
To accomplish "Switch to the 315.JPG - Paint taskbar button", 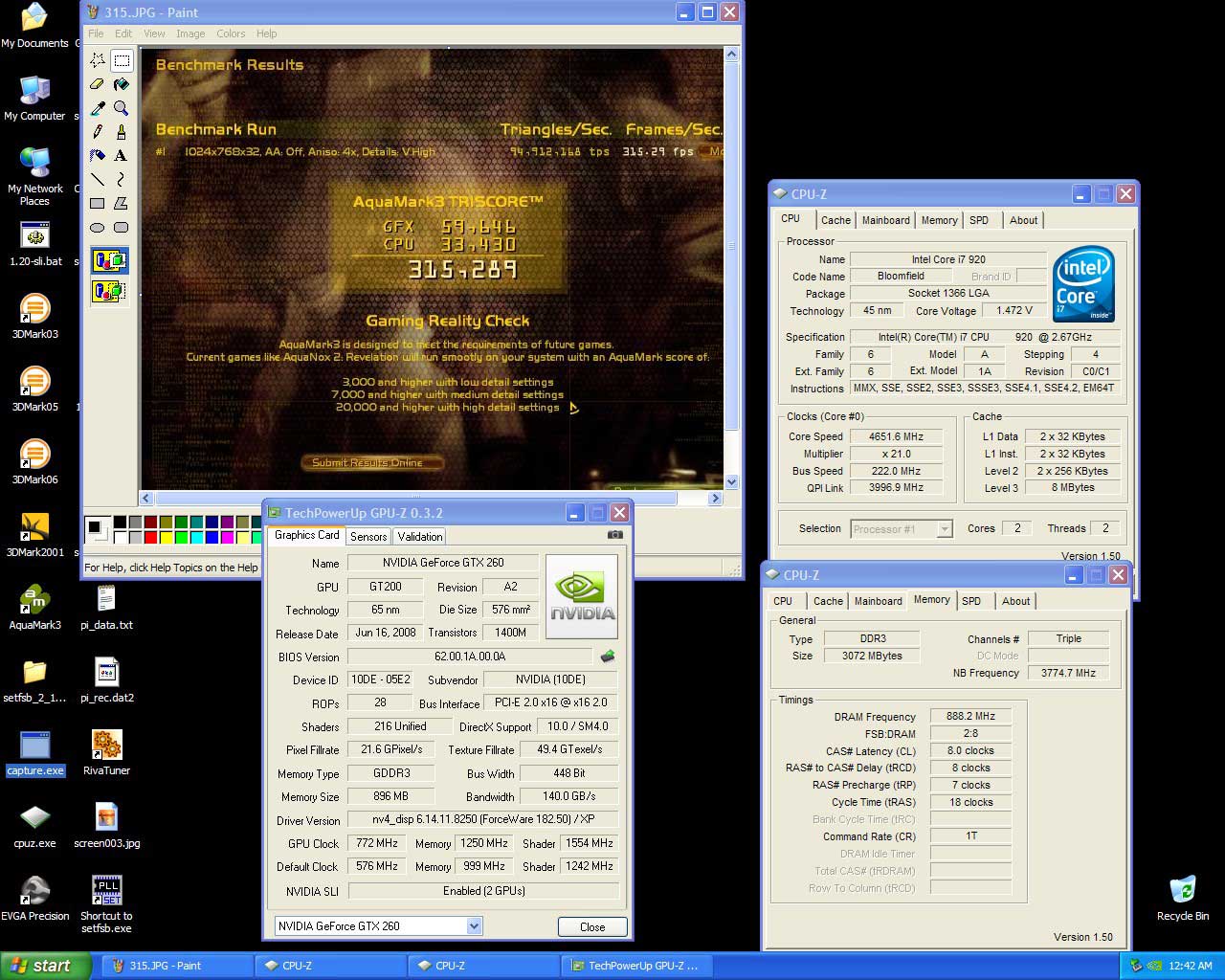I will coord(178,966).
